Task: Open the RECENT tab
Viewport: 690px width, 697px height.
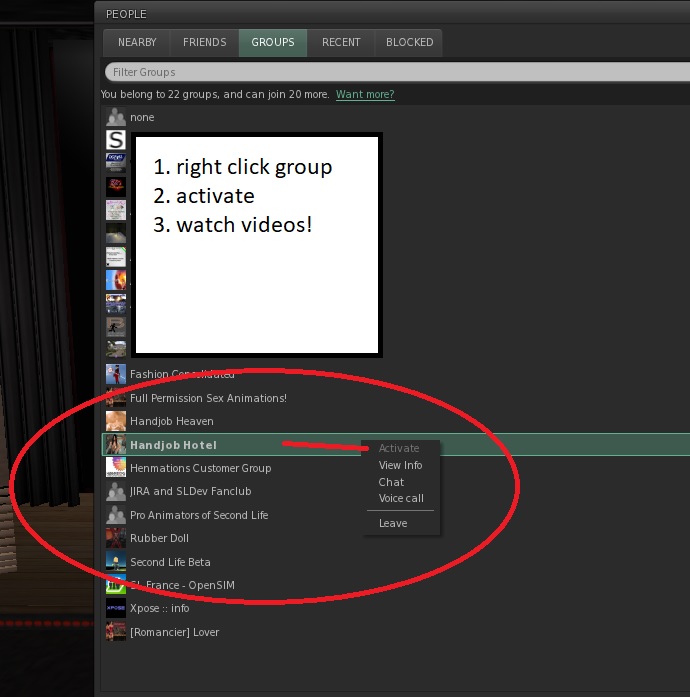Action: (341, 43)
